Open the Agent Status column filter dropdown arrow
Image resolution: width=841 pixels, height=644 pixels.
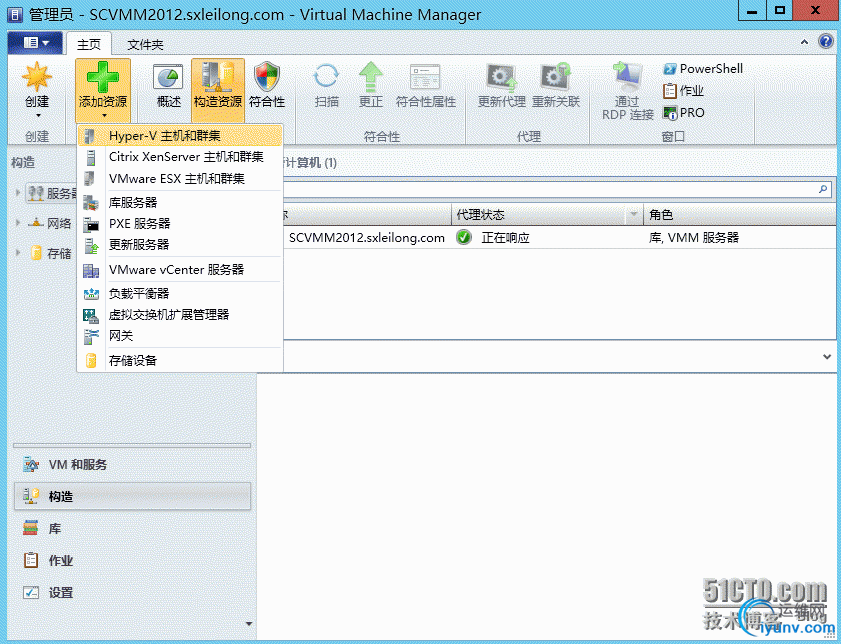coord(634,215)
